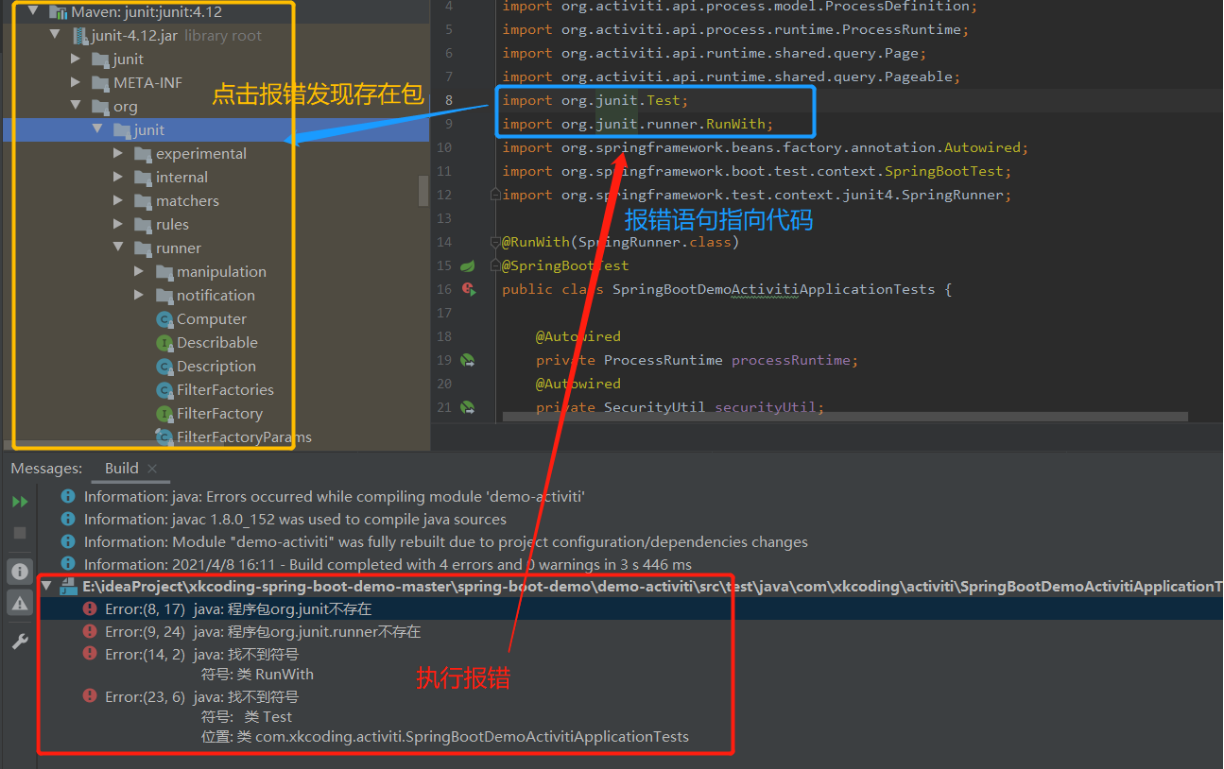The image size is (1224, 769).
Task: Open the Computer class
Action: [211, 319]
